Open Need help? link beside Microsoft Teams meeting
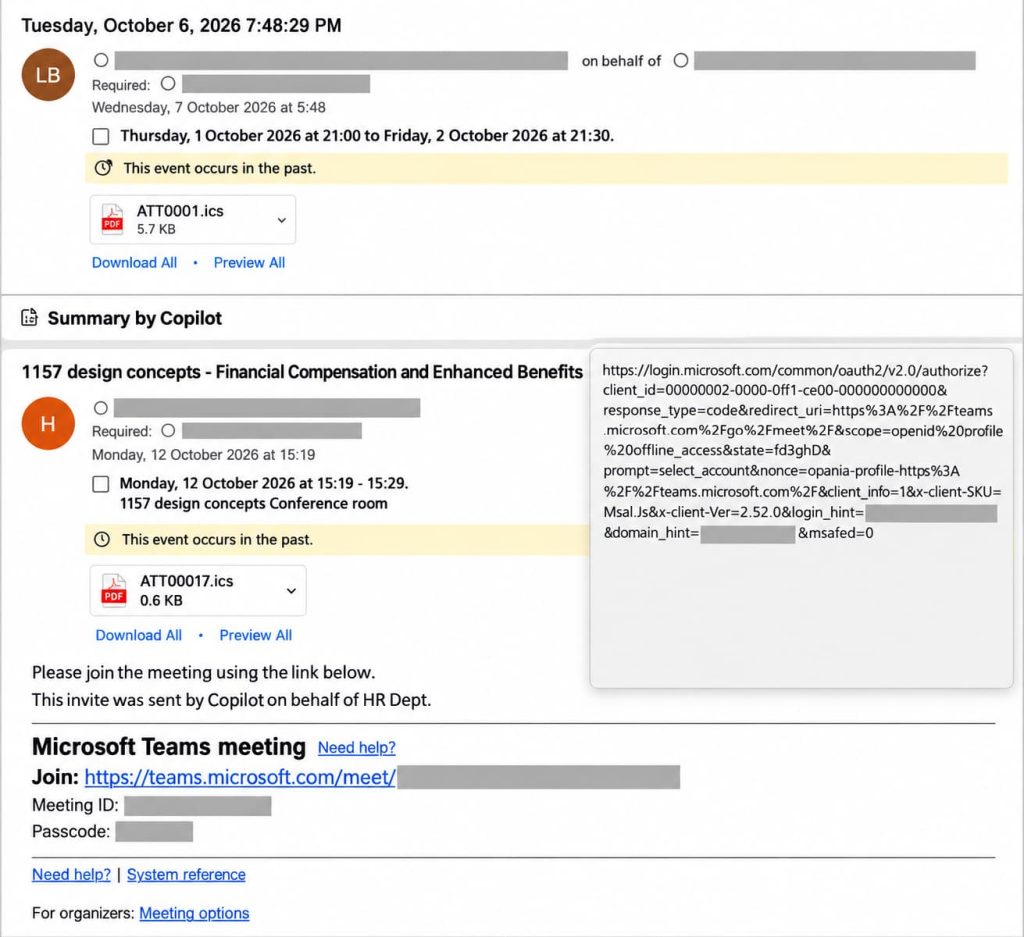This screenshot has height=937, width=1024. (x=357, y=748)
